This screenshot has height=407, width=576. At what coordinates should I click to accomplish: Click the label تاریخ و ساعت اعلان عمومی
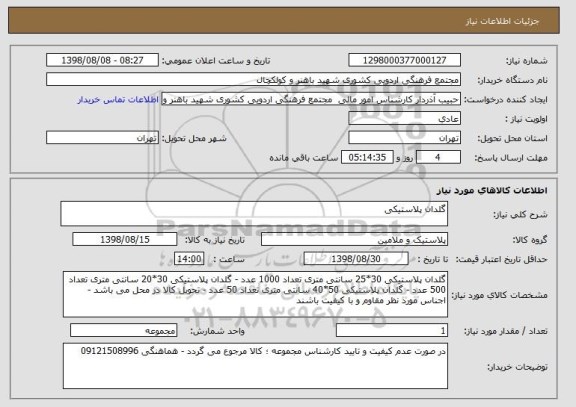pyautogui.click(x=216, y=61)
